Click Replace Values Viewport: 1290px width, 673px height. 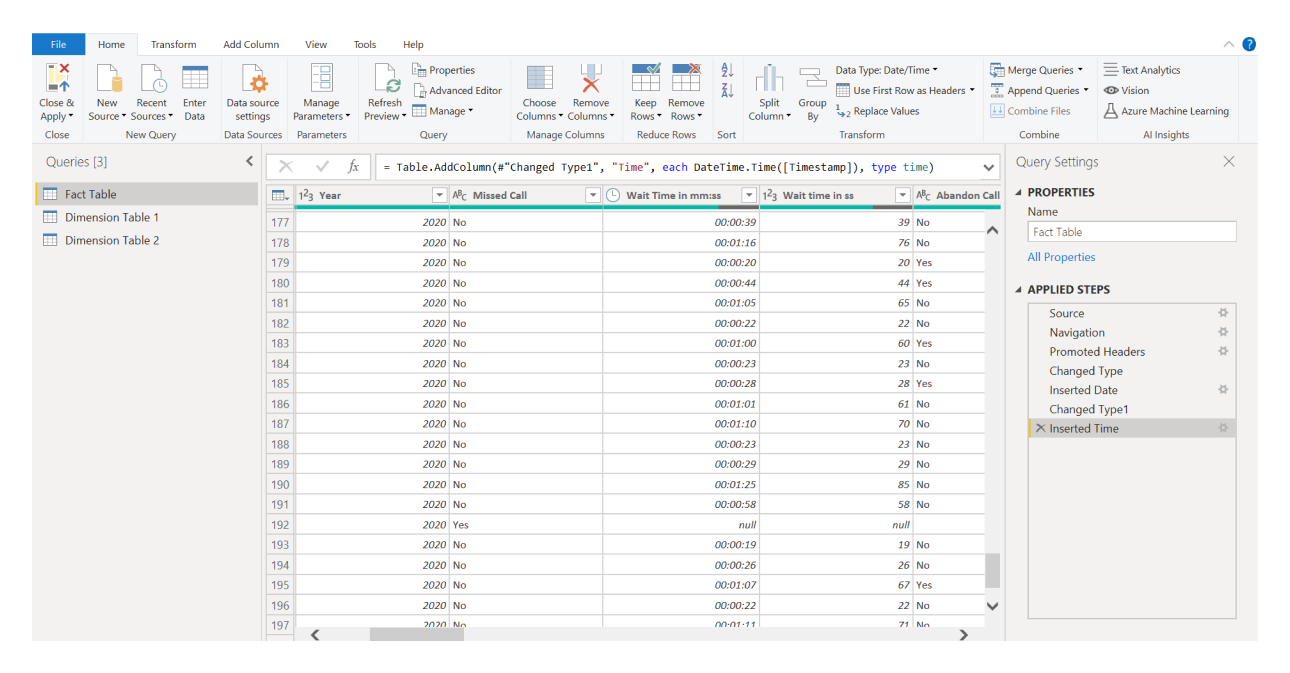(x=878, y=111)
